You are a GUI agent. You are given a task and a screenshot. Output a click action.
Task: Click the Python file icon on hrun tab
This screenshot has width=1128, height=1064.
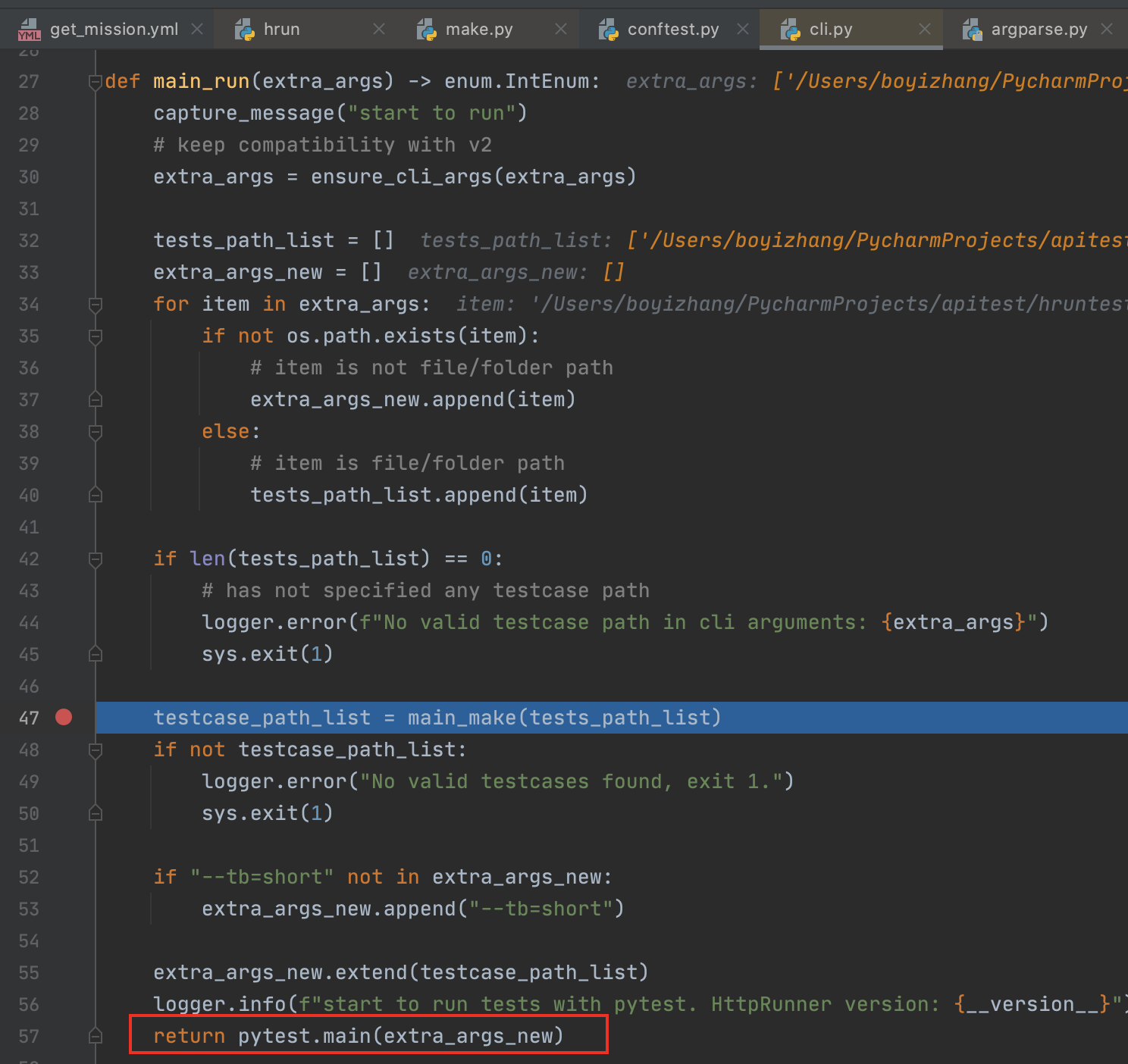[244, 30]
